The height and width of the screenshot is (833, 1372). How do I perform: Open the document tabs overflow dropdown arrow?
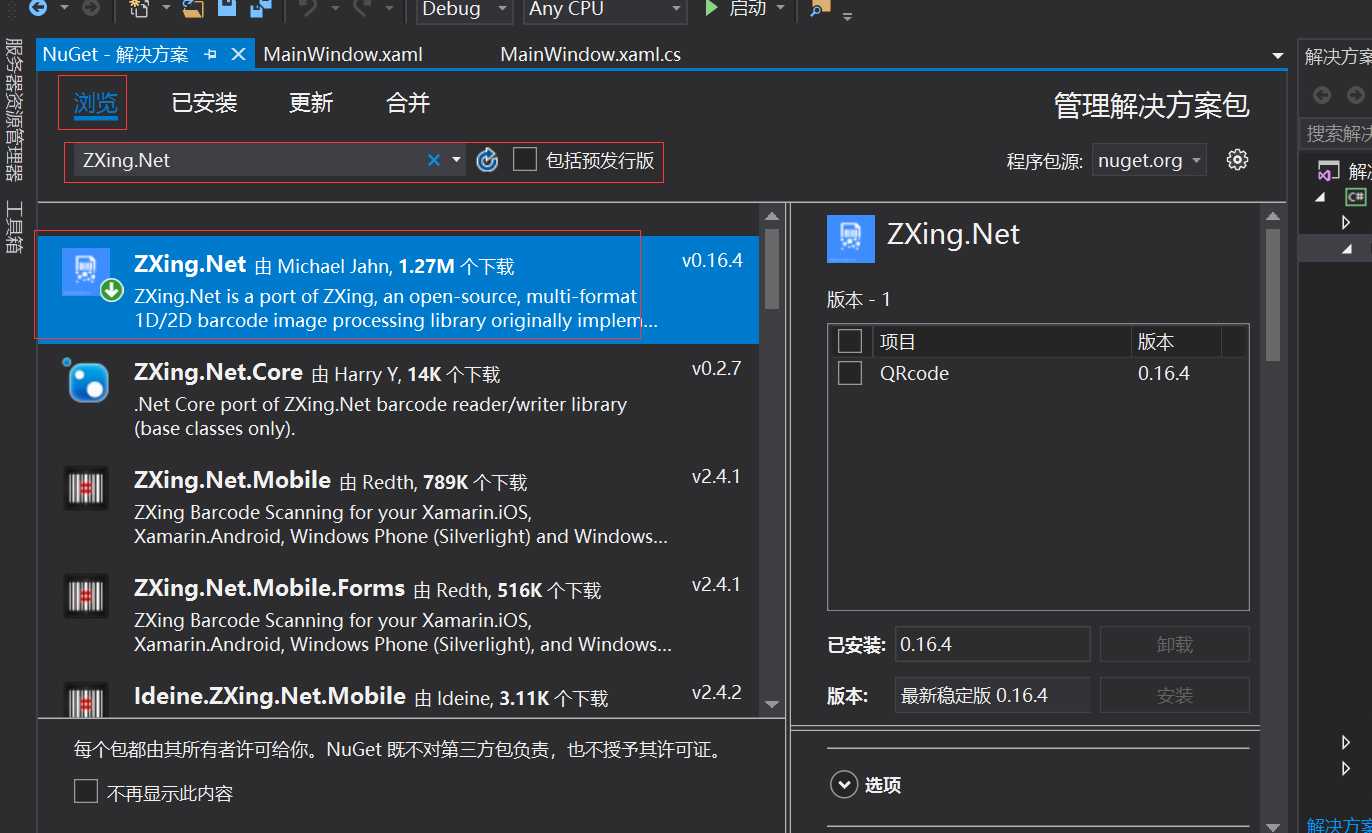[1278, 56]
